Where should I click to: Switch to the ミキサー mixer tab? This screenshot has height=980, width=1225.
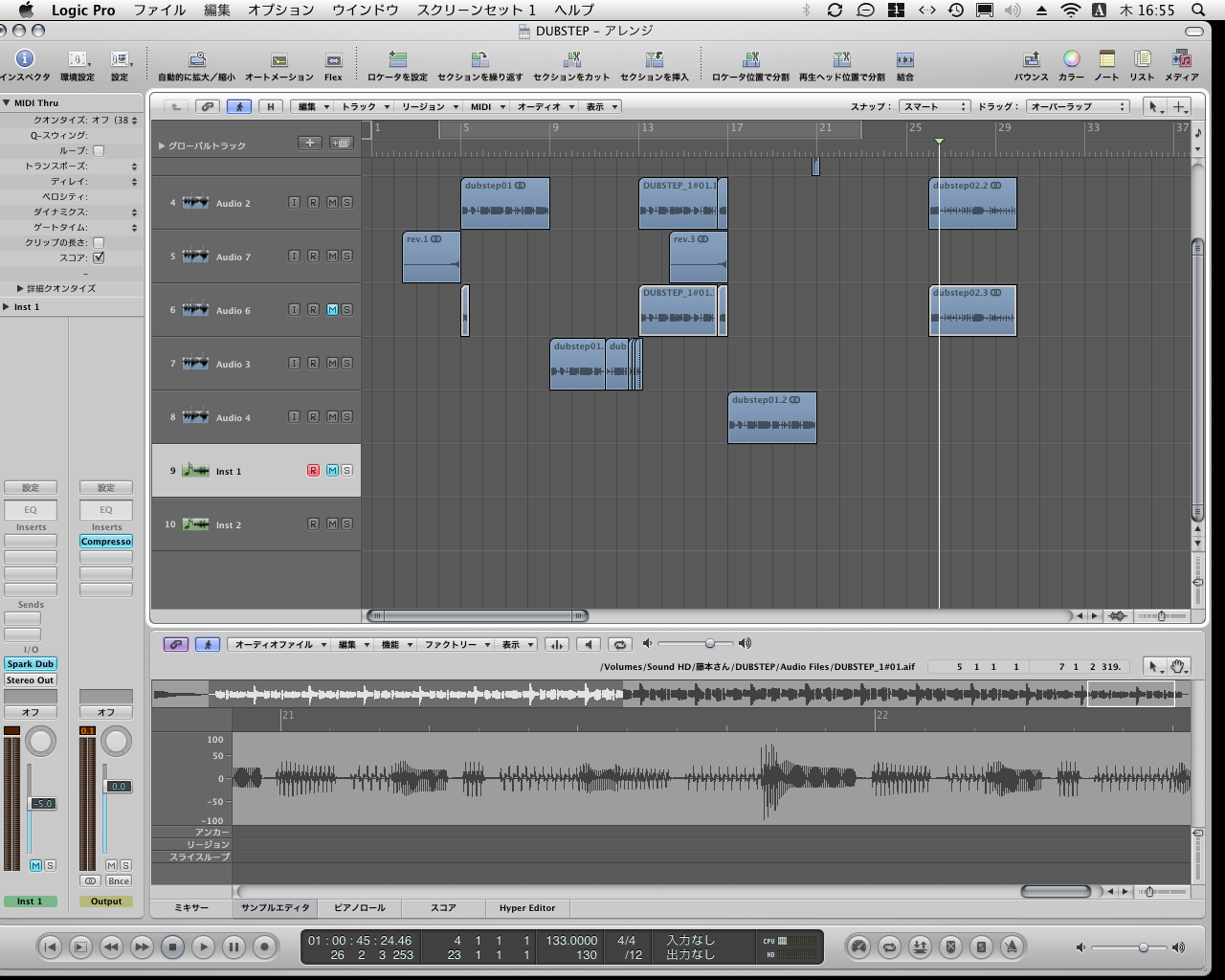[191, 907]
